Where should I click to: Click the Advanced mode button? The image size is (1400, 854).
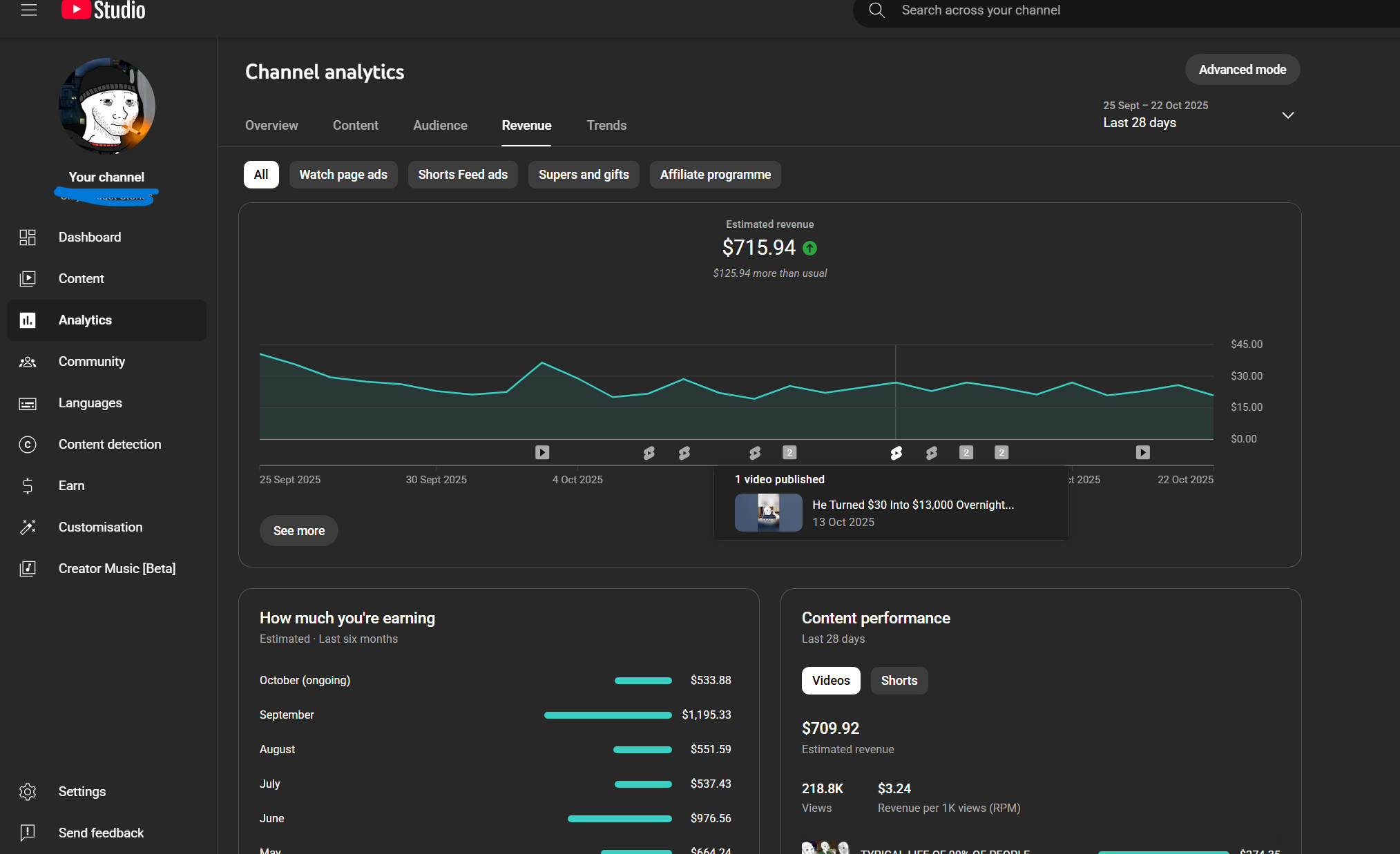coord(1242,70)
